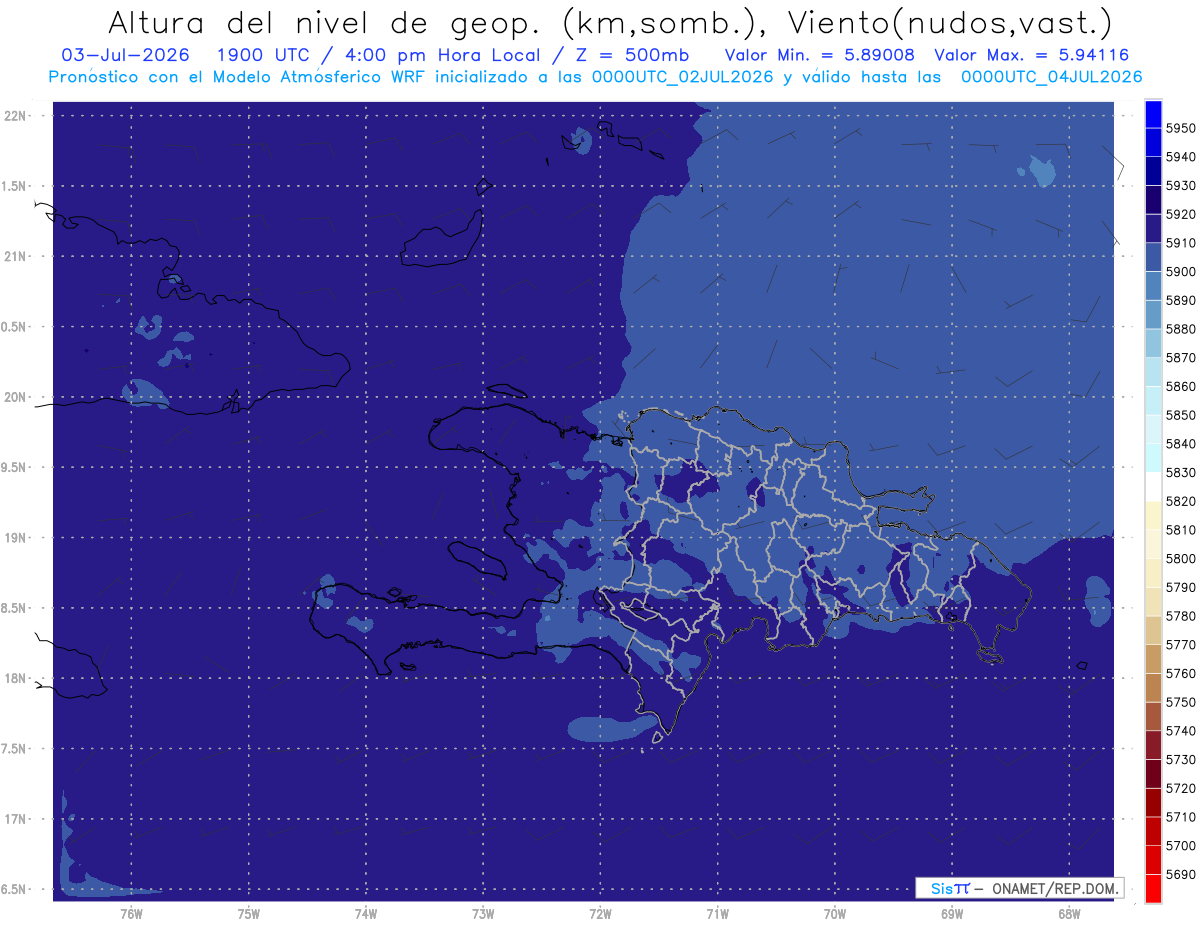Click the '73W' longitude label
Screen dimensions: 1200x927
coord(483,913)
